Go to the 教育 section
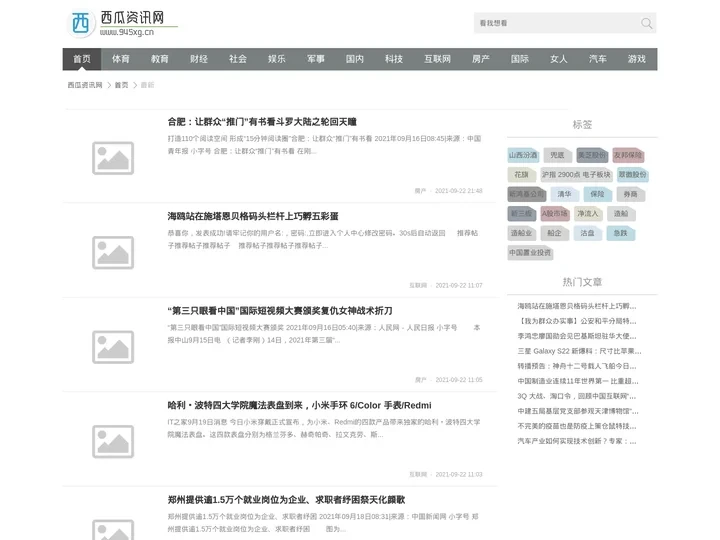The image size is (720, 540). pyautogui.click(x=160, y=59)
